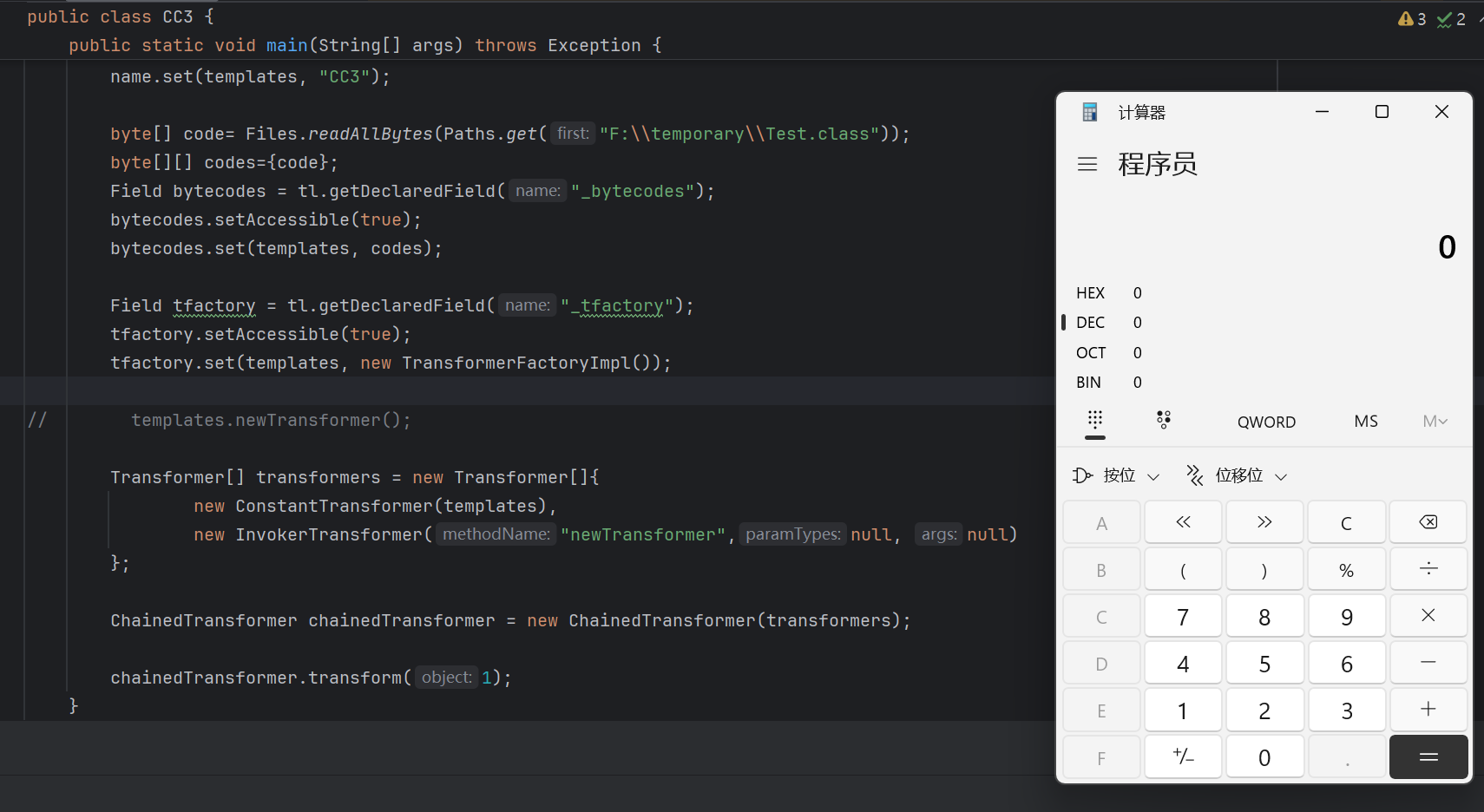Click the C clear key
This screenshot has width=1484, height=812.
1346,522
